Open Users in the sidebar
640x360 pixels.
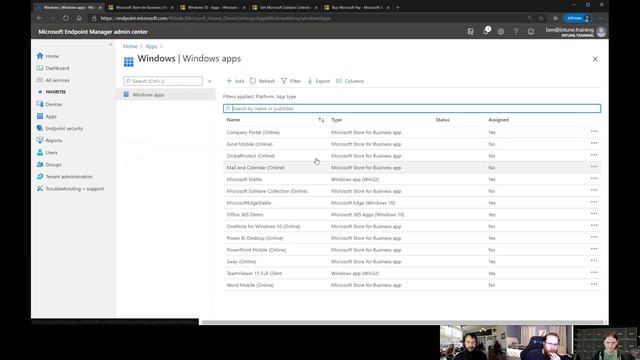(47, 152)
